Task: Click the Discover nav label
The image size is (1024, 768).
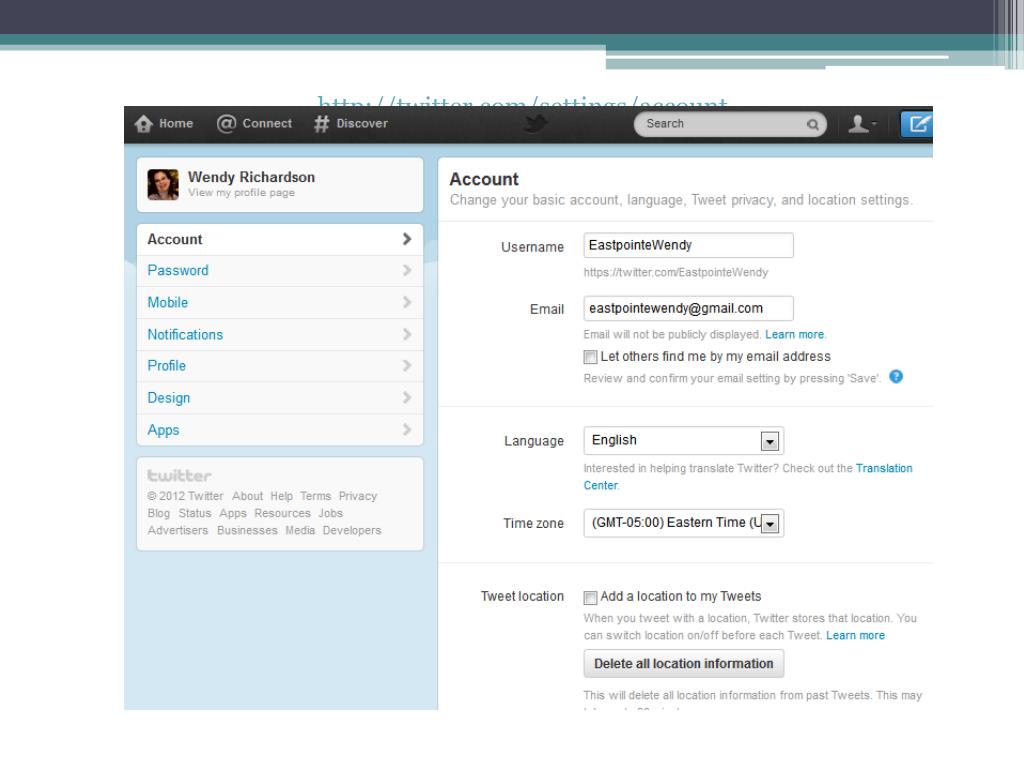Action: pyautogui.click(x=362, y=123)
